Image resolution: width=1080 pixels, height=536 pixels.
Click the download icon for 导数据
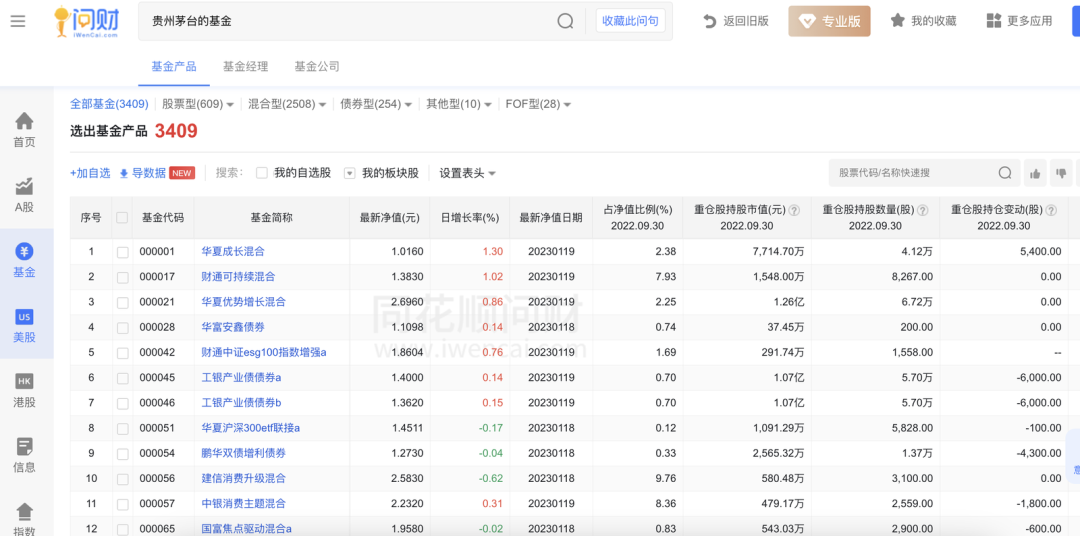[x=124, y=174]
